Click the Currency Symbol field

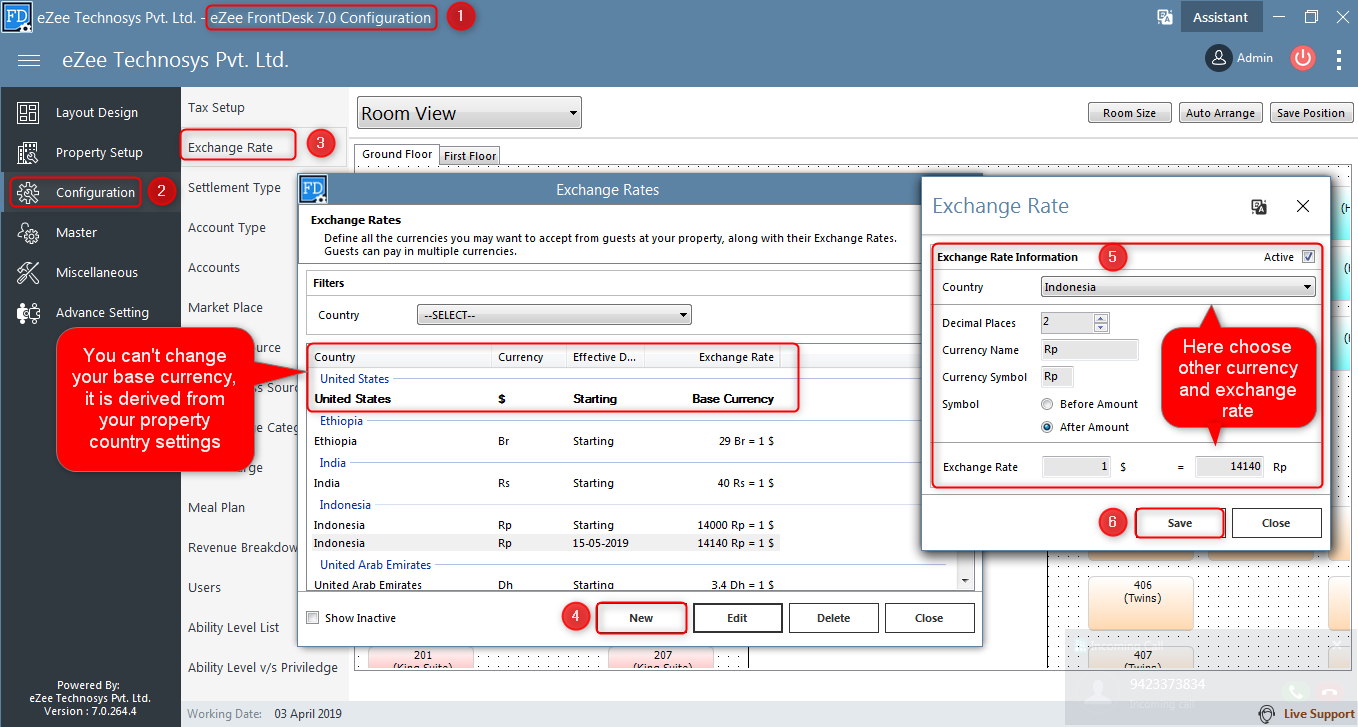coord(1057,377)
